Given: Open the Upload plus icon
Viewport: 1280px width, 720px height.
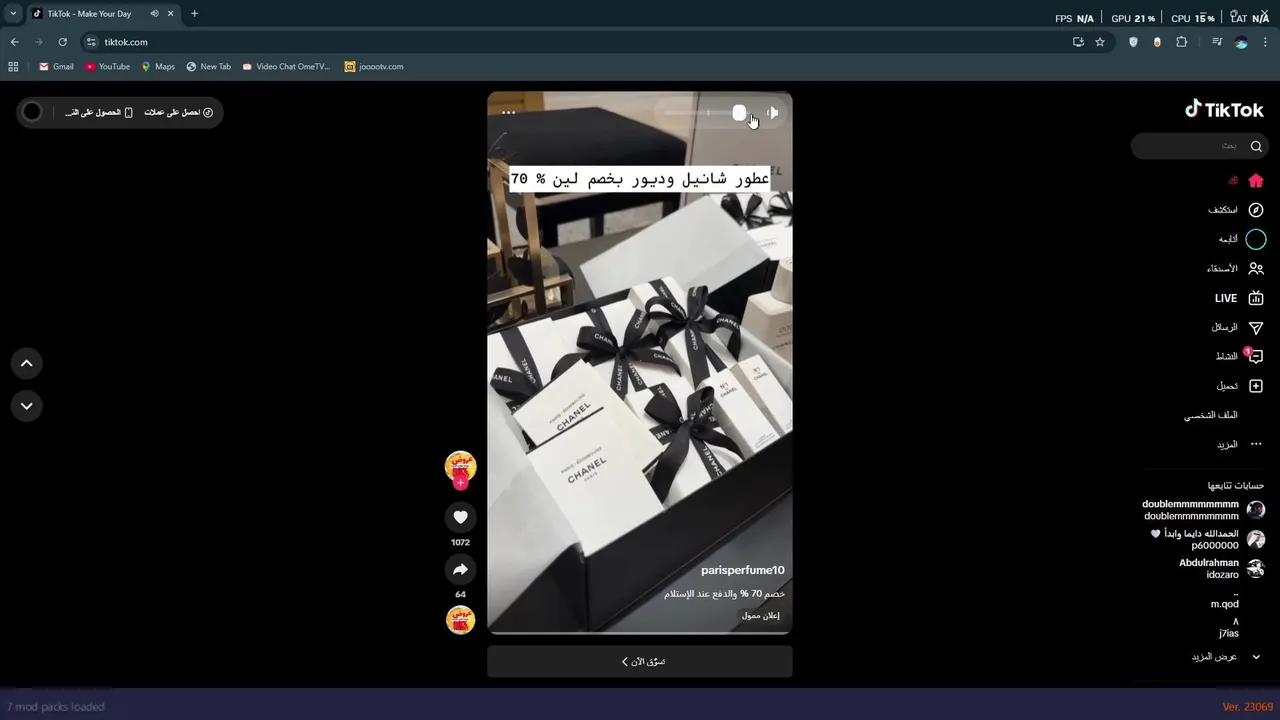Looking at the screenshot, I should (x=1256, y=386).
